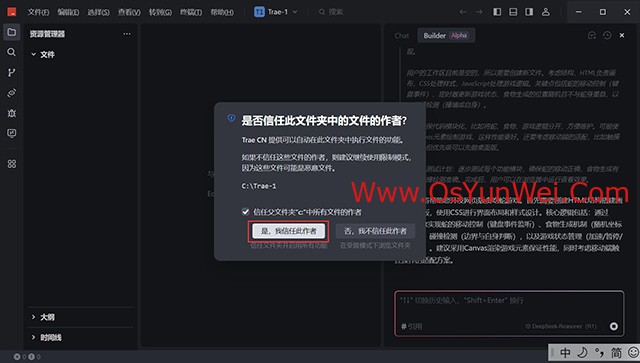Close the AI chat side panel

(622, 36)
